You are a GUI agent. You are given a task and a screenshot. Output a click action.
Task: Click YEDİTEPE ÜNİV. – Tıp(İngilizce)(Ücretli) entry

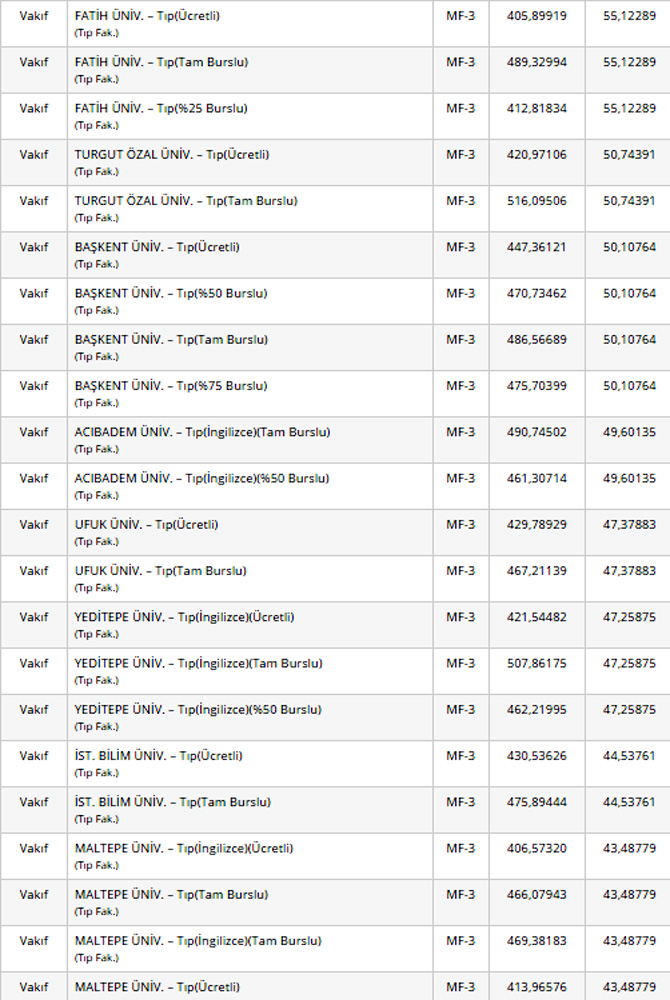(184, 616)
